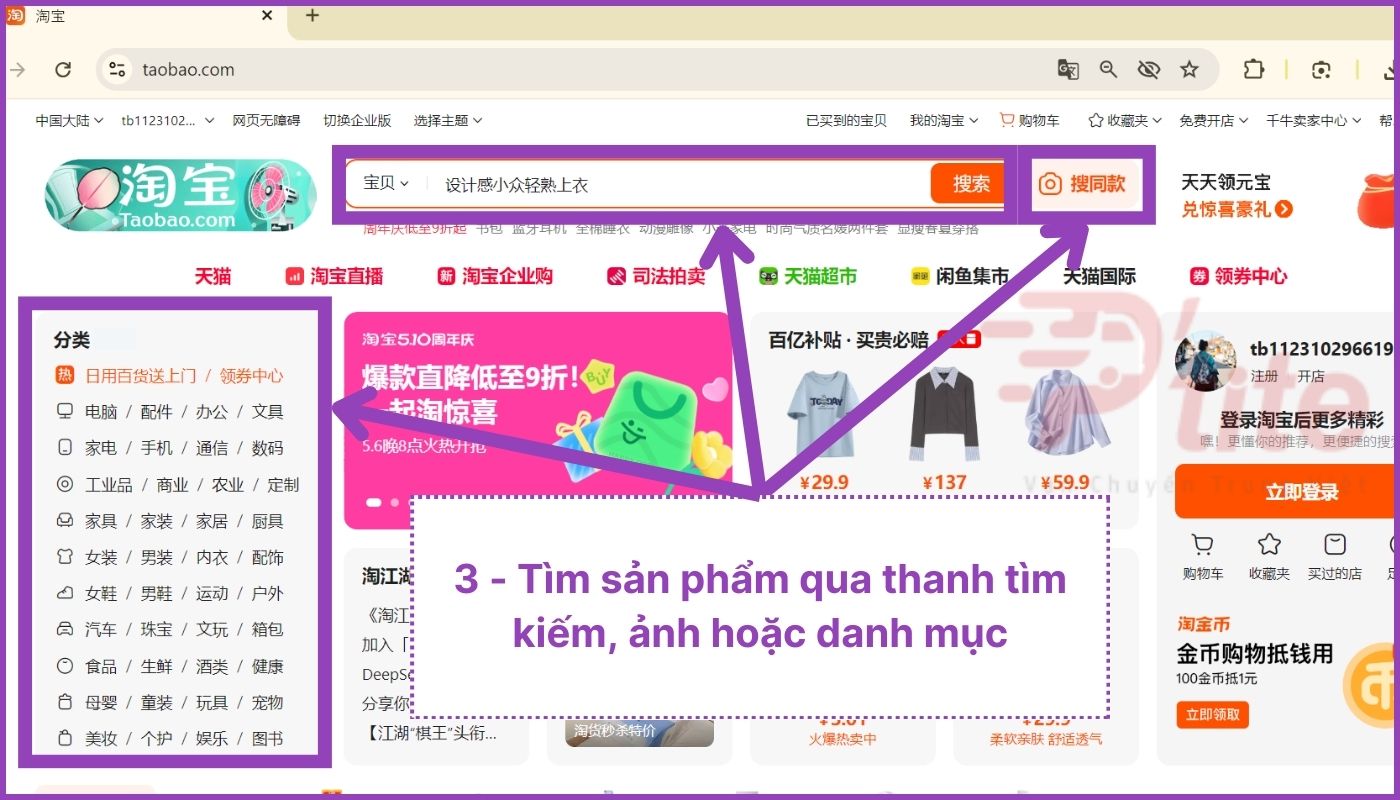Click the 家具 category sofa icon
The image size is (1400, 800).
pyautogui.click(x=65, y=521)
